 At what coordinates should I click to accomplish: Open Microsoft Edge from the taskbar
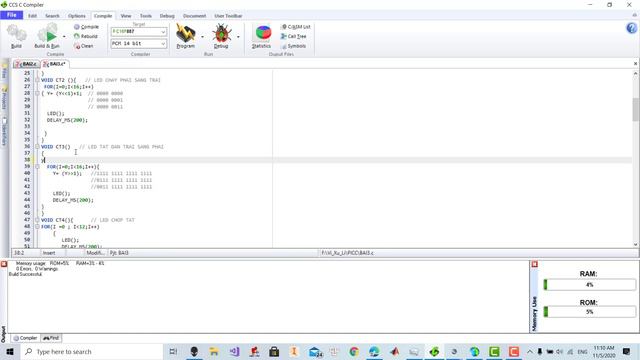tap(374, 351)
